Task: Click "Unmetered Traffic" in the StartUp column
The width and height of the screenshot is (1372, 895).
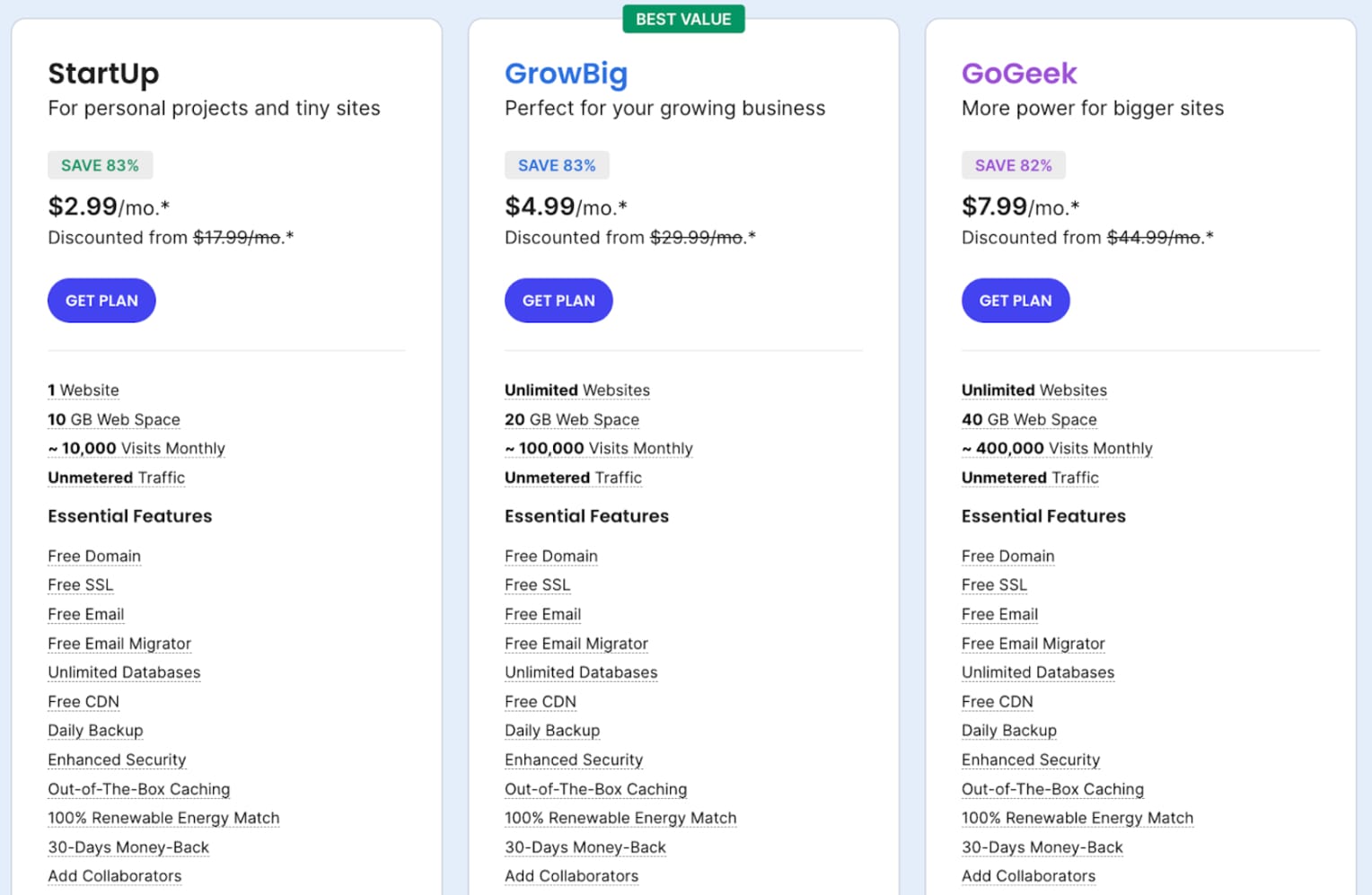Action: (116, 478)
